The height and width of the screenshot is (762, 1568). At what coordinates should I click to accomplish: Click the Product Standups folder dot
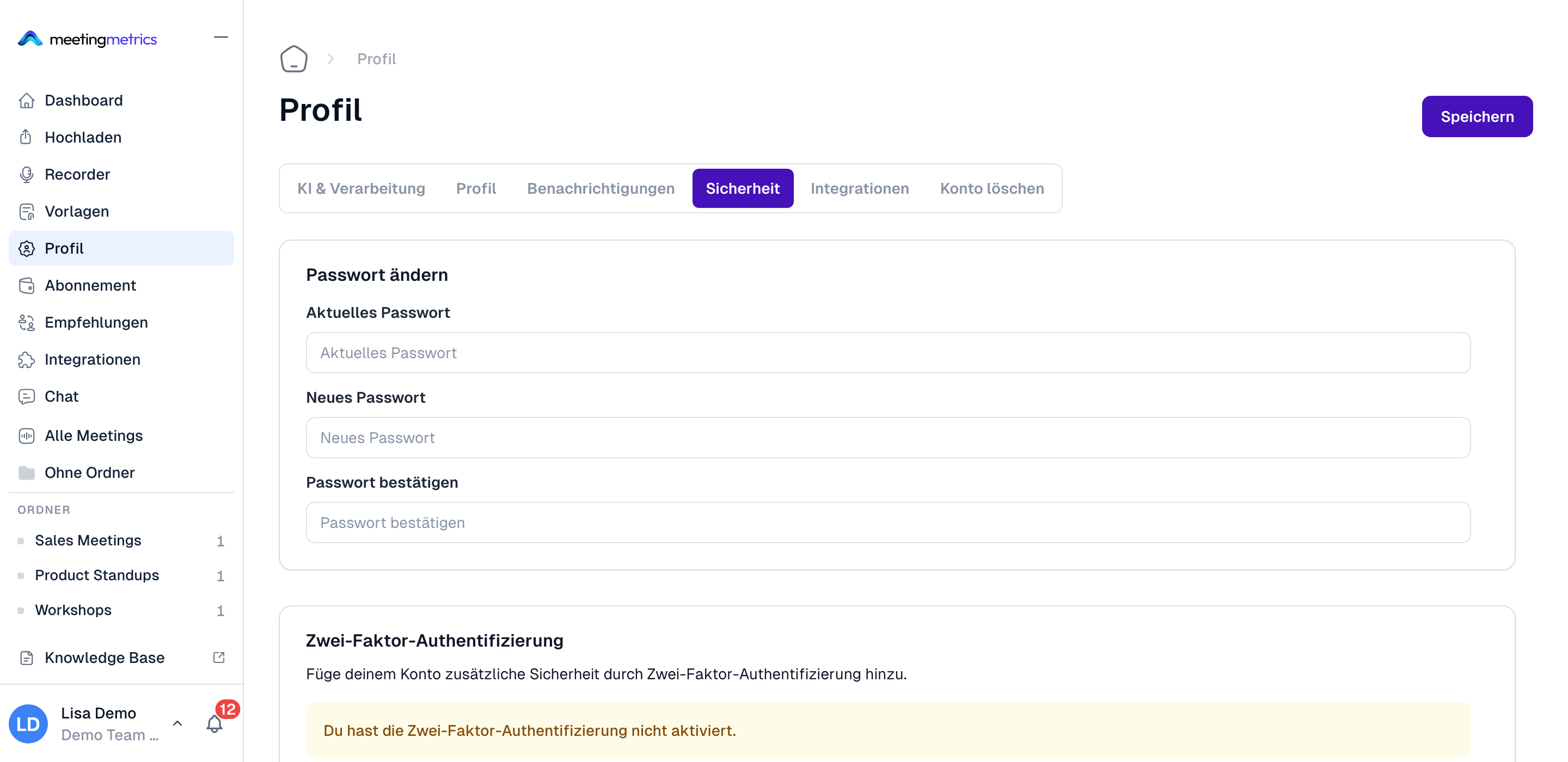[21, 576]
